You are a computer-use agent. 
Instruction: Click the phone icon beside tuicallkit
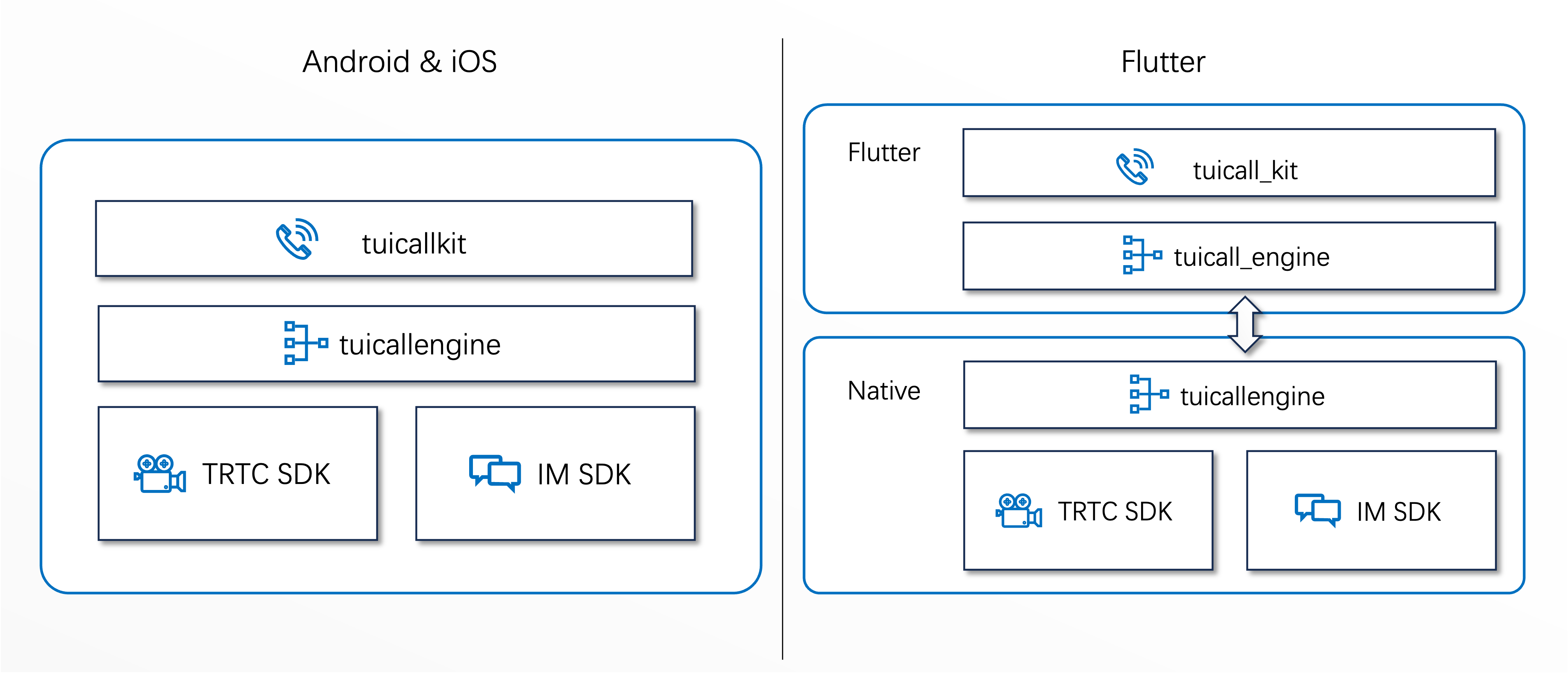(297, 239)
